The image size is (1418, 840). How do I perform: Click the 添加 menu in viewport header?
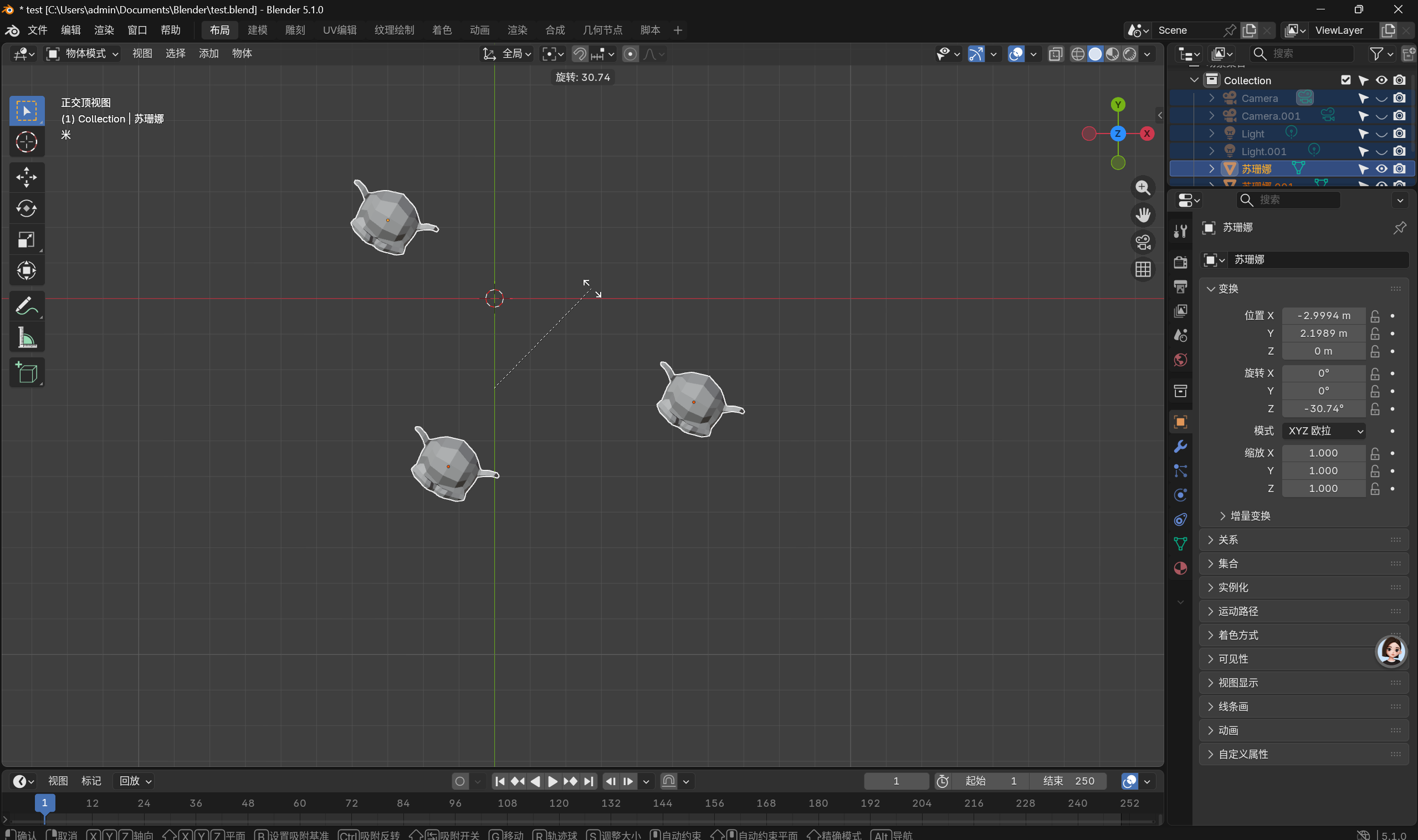(x=208, y=54)
